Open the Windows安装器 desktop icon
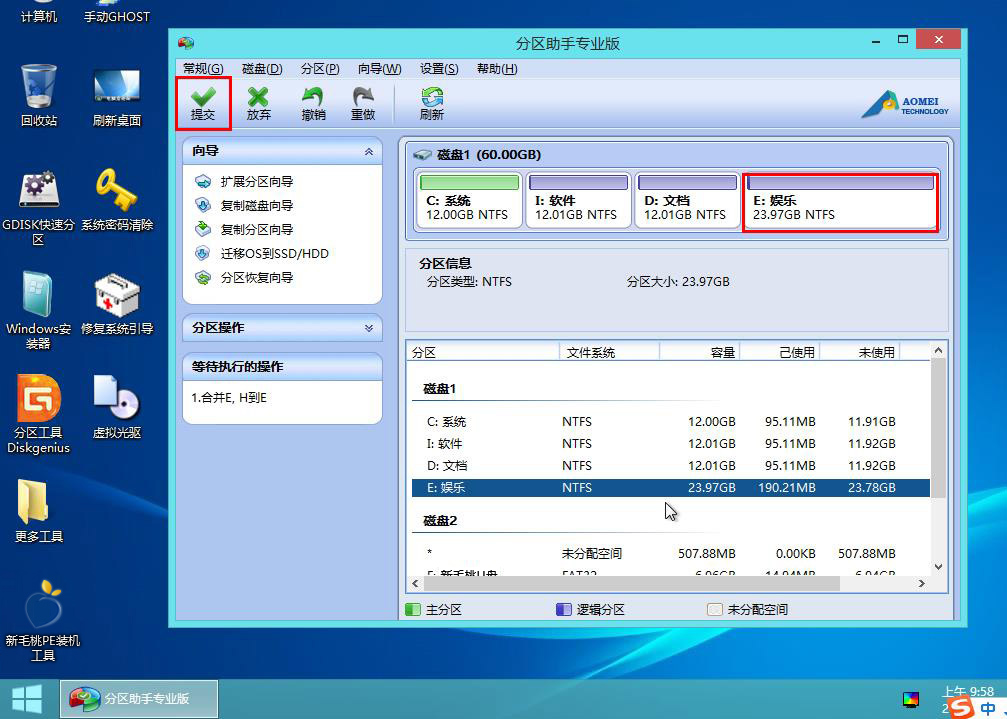Viewport: 1007px width, 719px height. coord(39,311)
